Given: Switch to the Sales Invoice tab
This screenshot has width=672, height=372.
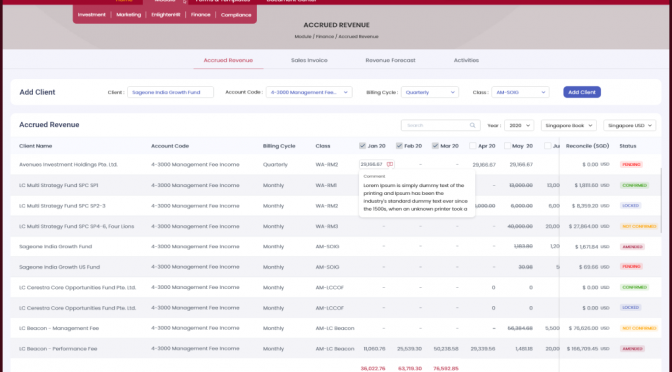Looking at the screenshot, I should pyautogui.click(x=309, y=60).
